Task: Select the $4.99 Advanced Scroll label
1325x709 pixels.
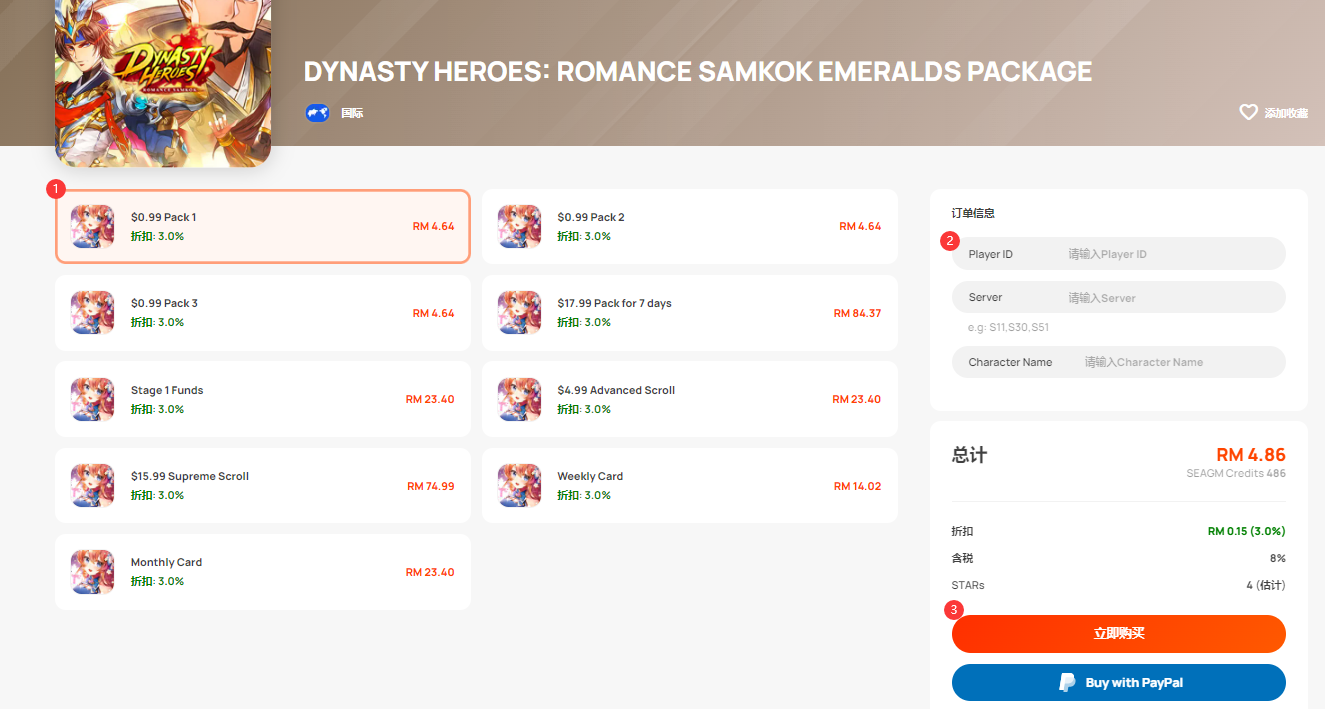Action: [x=616, y=390]
